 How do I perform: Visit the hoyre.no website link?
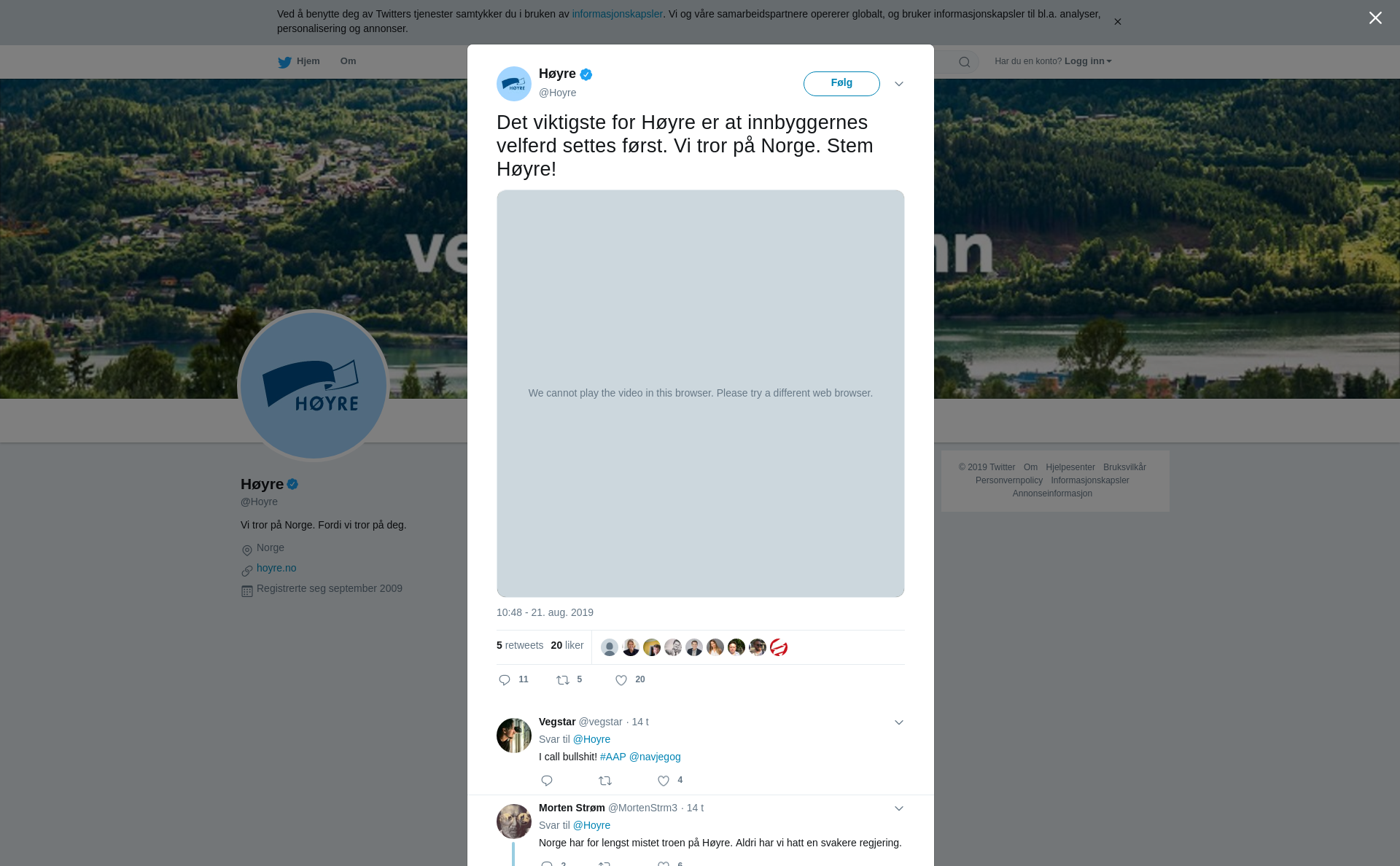[x=276, y=568]
